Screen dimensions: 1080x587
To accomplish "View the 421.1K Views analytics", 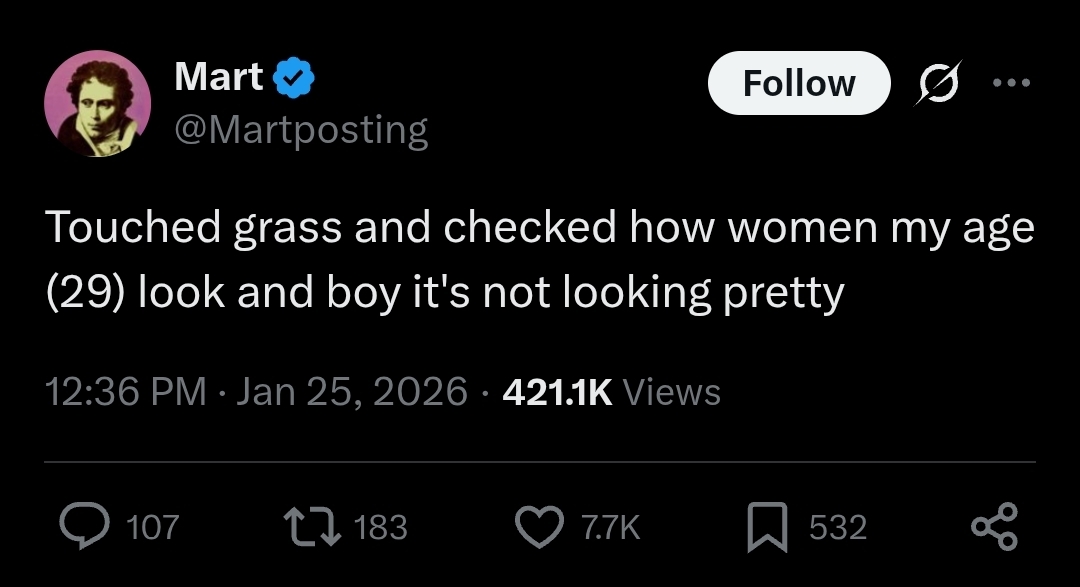I will (612, 392).
